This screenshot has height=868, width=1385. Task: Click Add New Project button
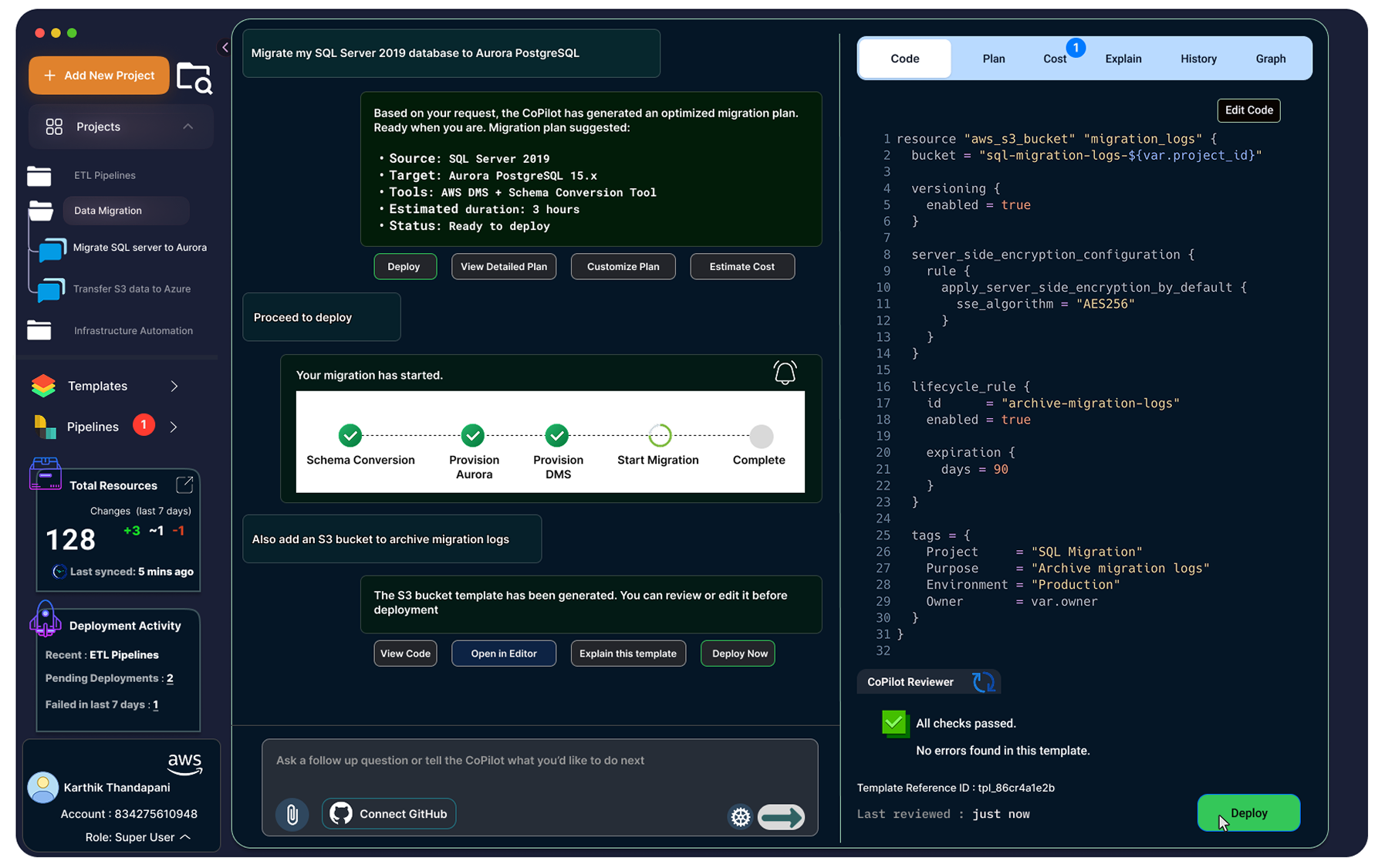click(99, 76)
